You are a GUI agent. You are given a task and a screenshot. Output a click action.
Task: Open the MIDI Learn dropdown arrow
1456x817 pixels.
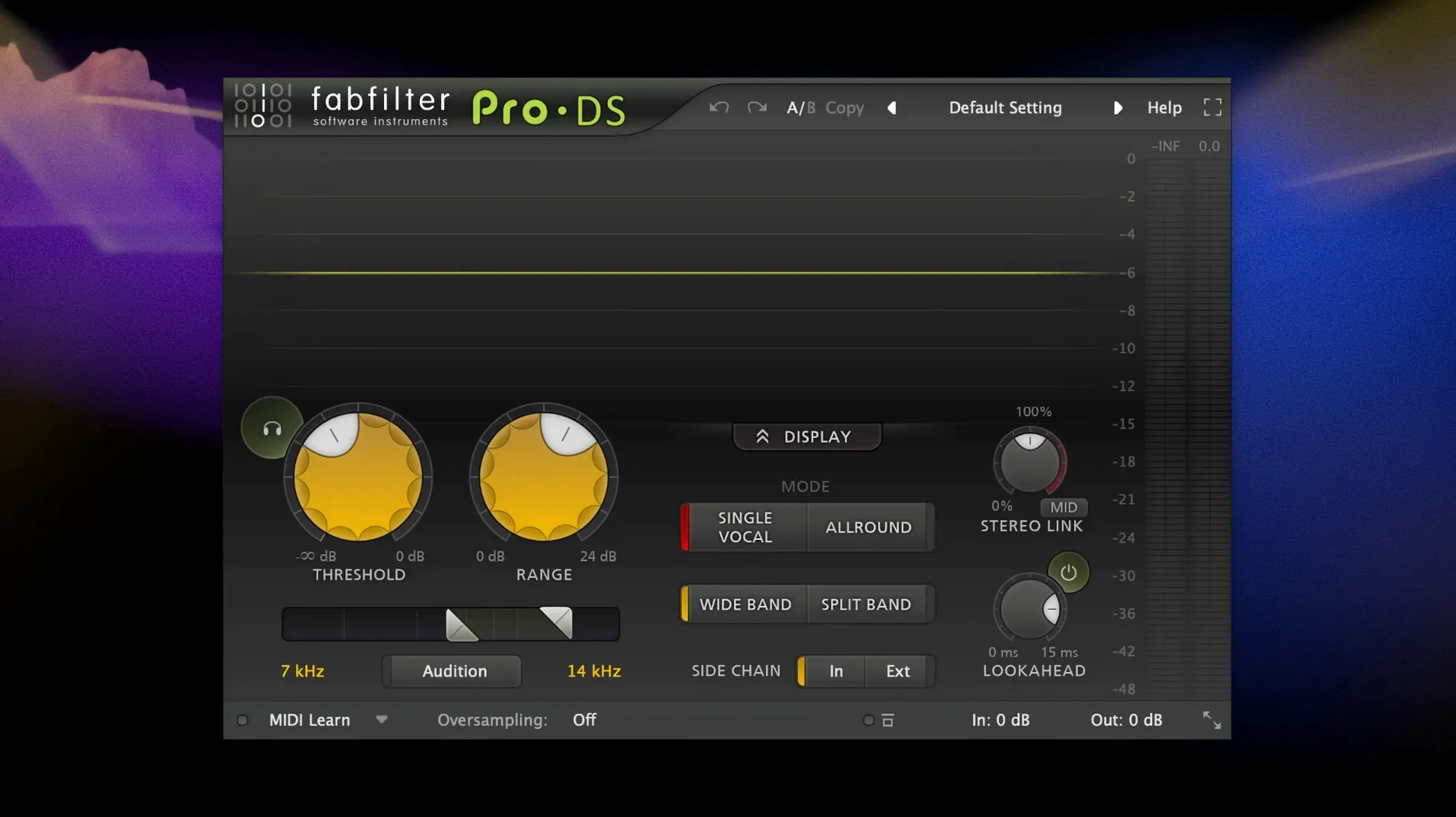pyautogui.click(x=381, y=720)
